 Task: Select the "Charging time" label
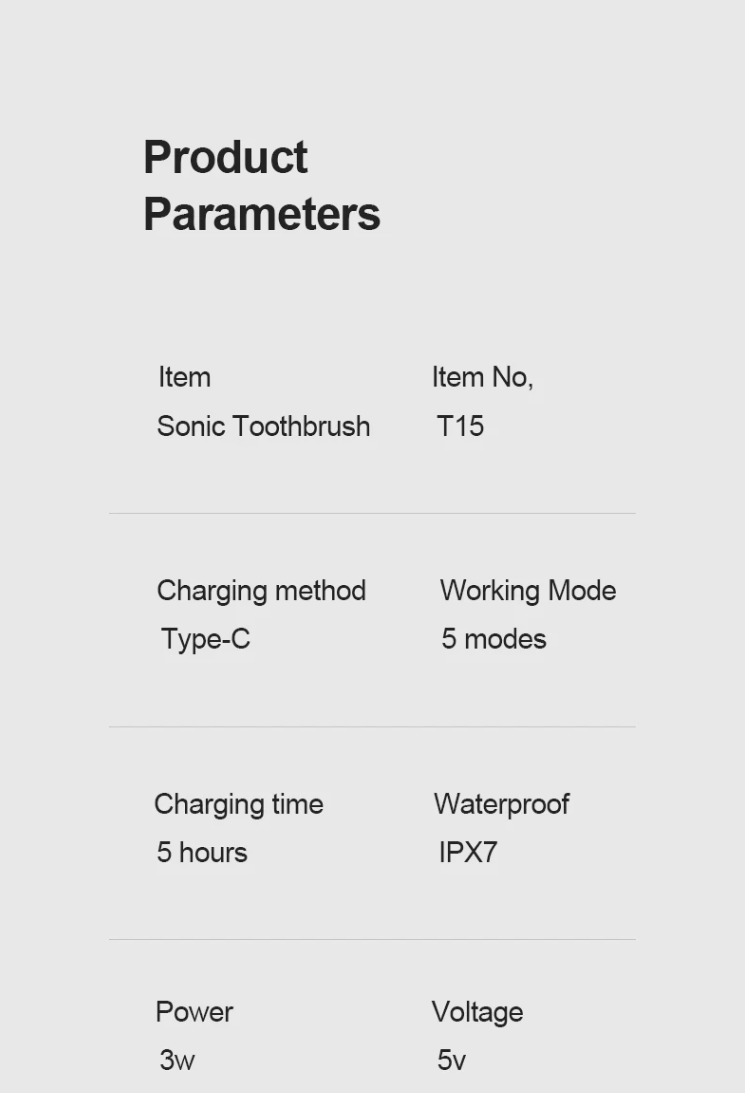(238, 804)
